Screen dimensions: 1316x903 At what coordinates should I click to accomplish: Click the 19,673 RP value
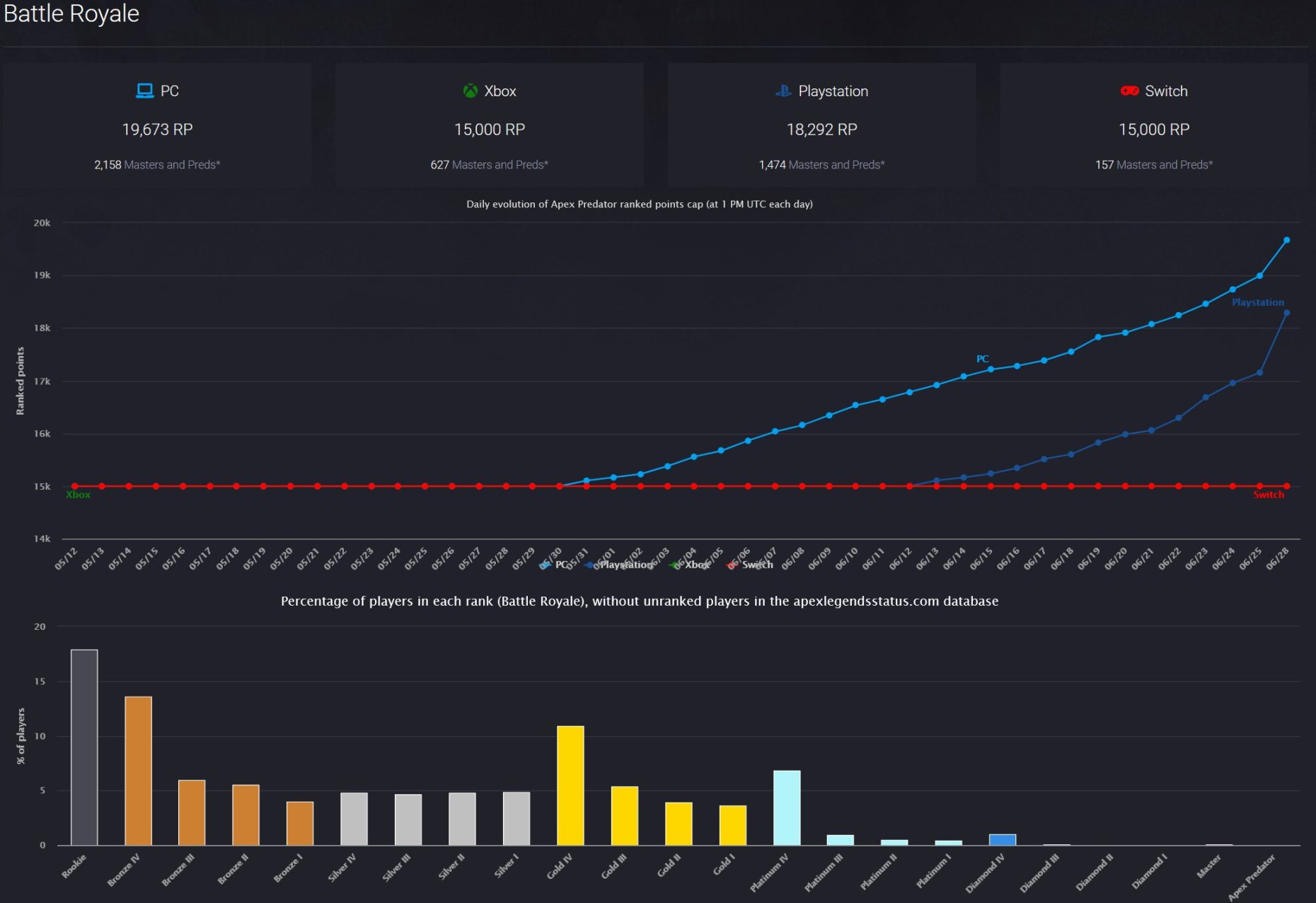pos(157,130)
